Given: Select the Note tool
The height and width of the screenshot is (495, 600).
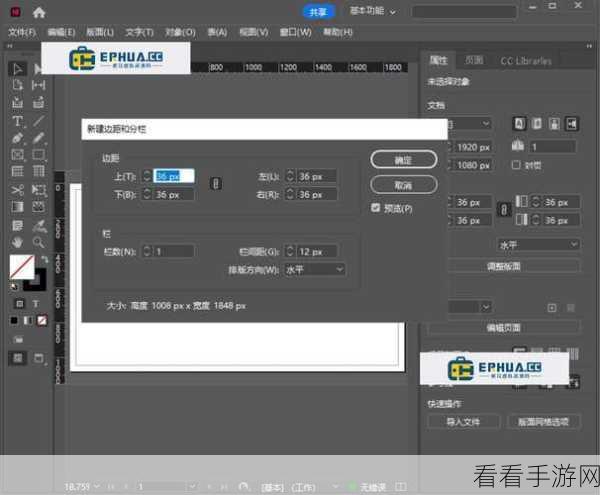Looking at the screenshot, I should [x=17, y=226].
